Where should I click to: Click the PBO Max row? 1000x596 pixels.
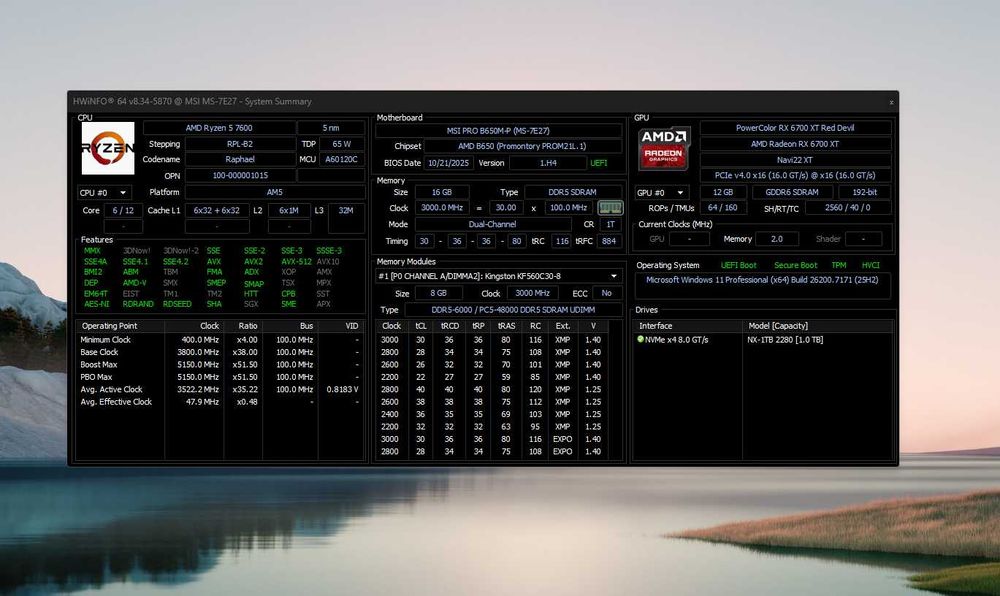click(220, 377)
